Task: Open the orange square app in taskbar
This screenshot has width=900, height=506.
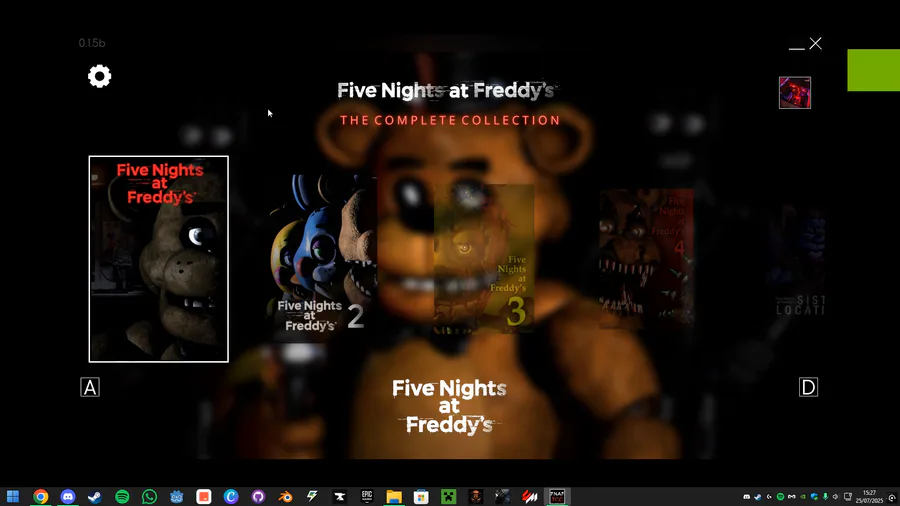Action: (204, 496)
